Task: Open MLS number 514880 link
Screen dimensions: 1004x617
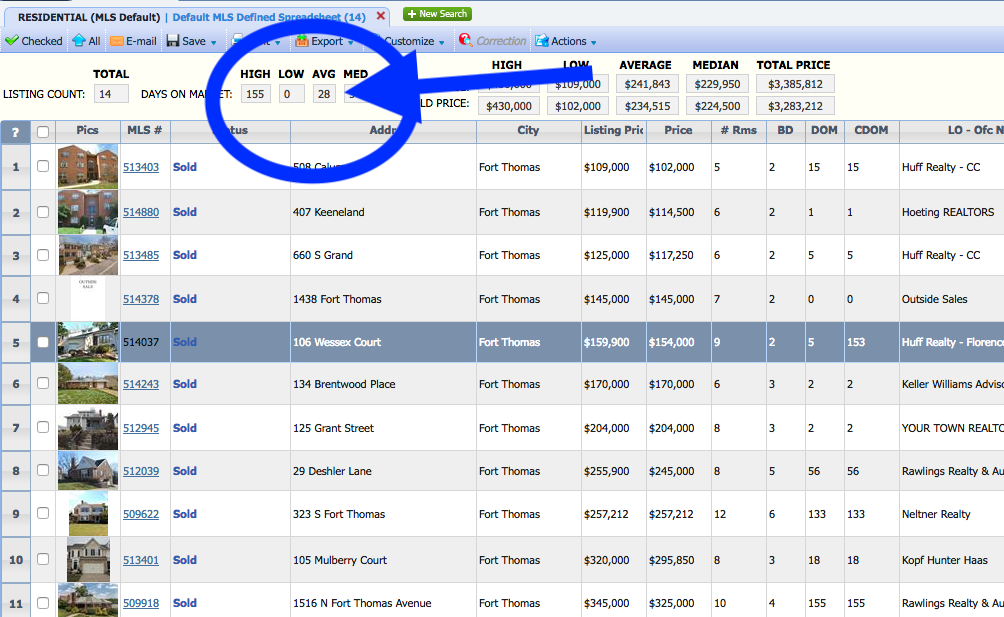Action: pos(141,212)
